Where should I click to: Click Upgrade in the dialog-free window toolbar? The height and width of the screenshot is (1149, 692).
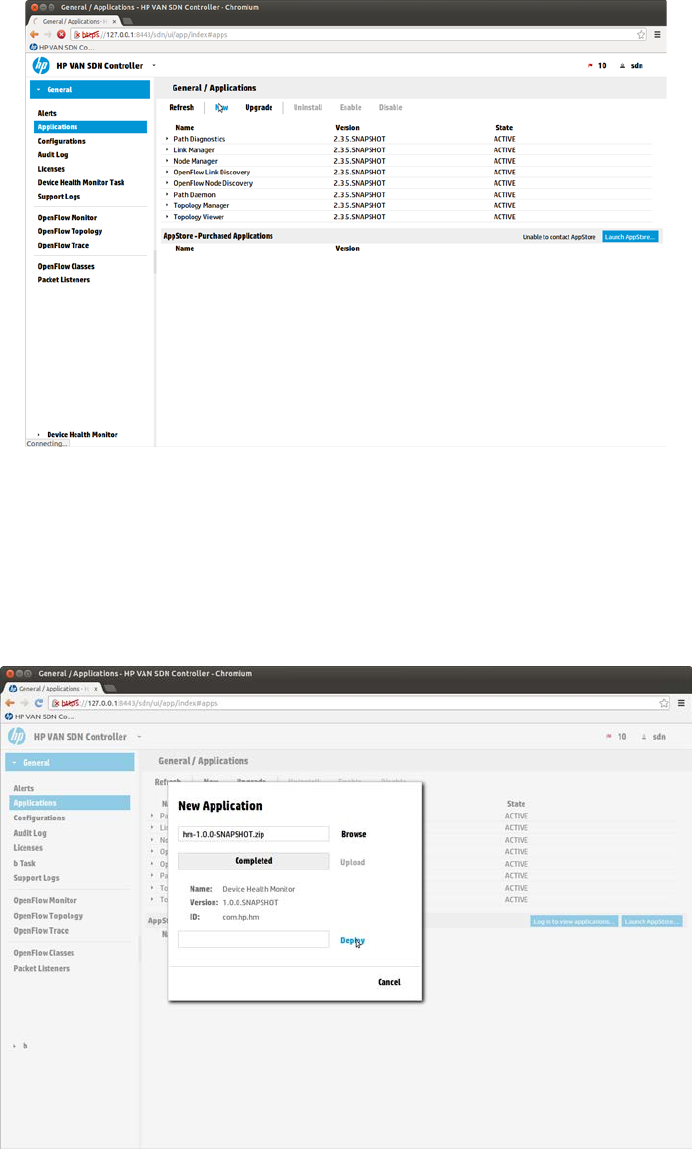[x=259, y=107]
